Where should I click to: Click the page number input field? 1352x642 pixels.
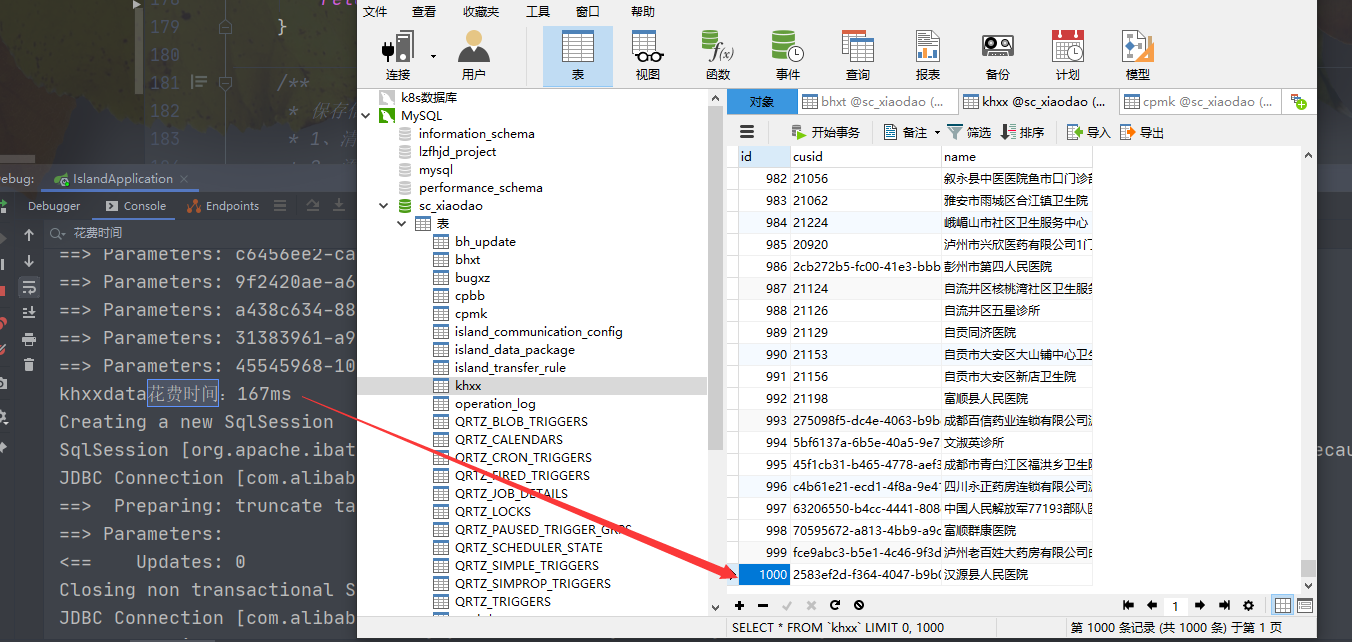coord(1176,606)
